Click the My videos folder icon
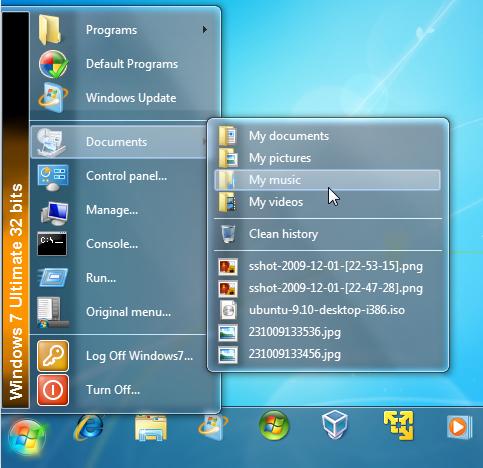483x468 pixels. pyautogui.click(x=228, y=202)
